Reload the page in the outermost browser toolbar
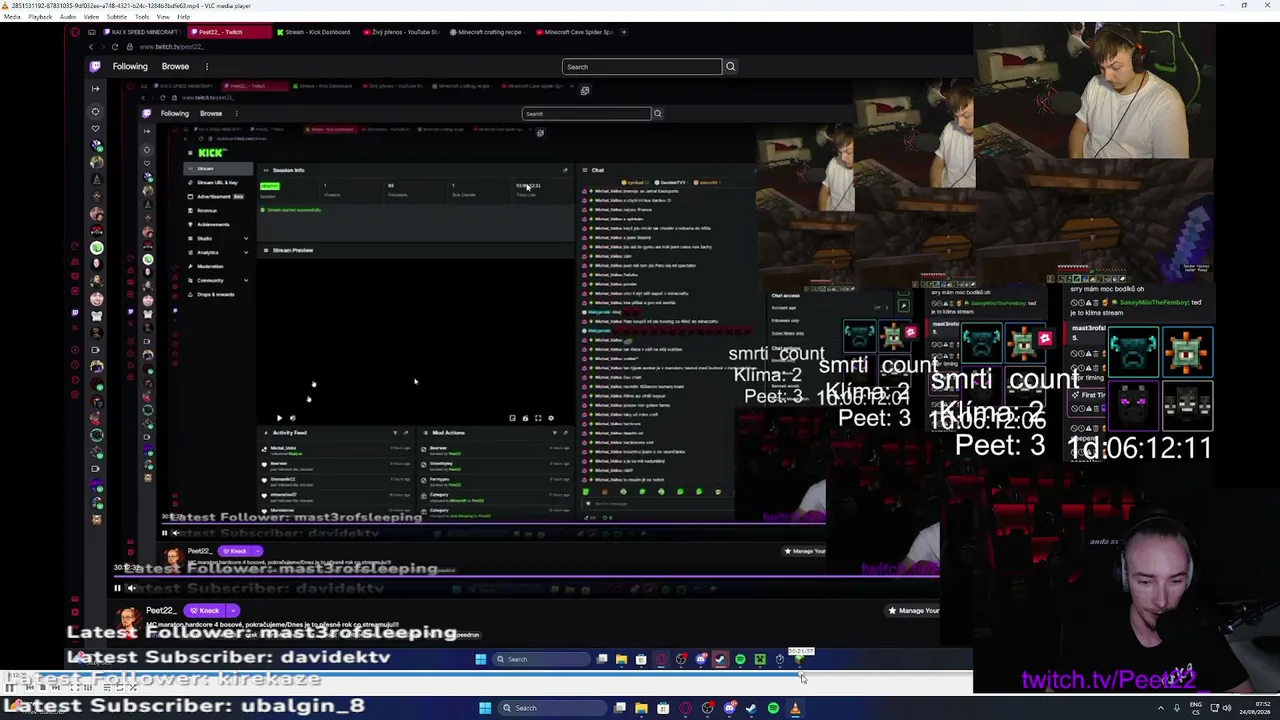The height and width of the screenshot is (720, 1280). 115,47
